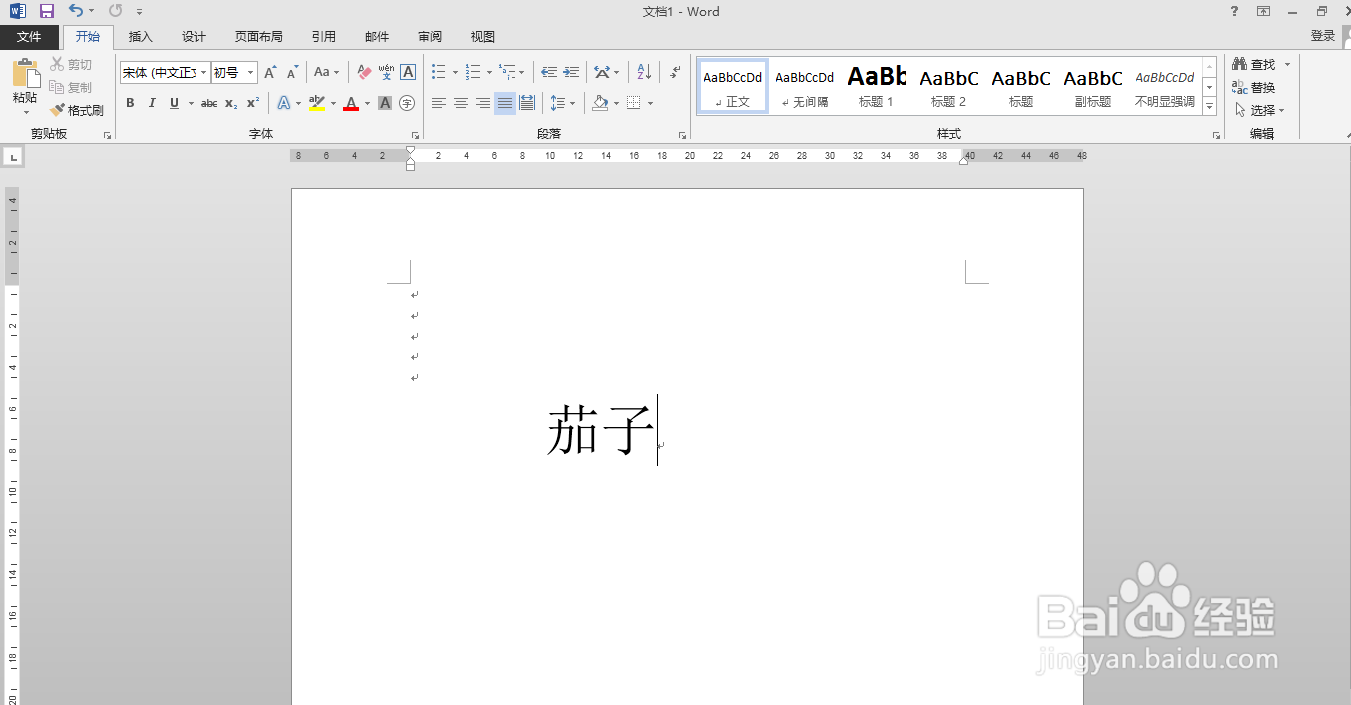1351x705 pixels.
Task: Click 选择 (Select) button
Action: point(1259,111)
